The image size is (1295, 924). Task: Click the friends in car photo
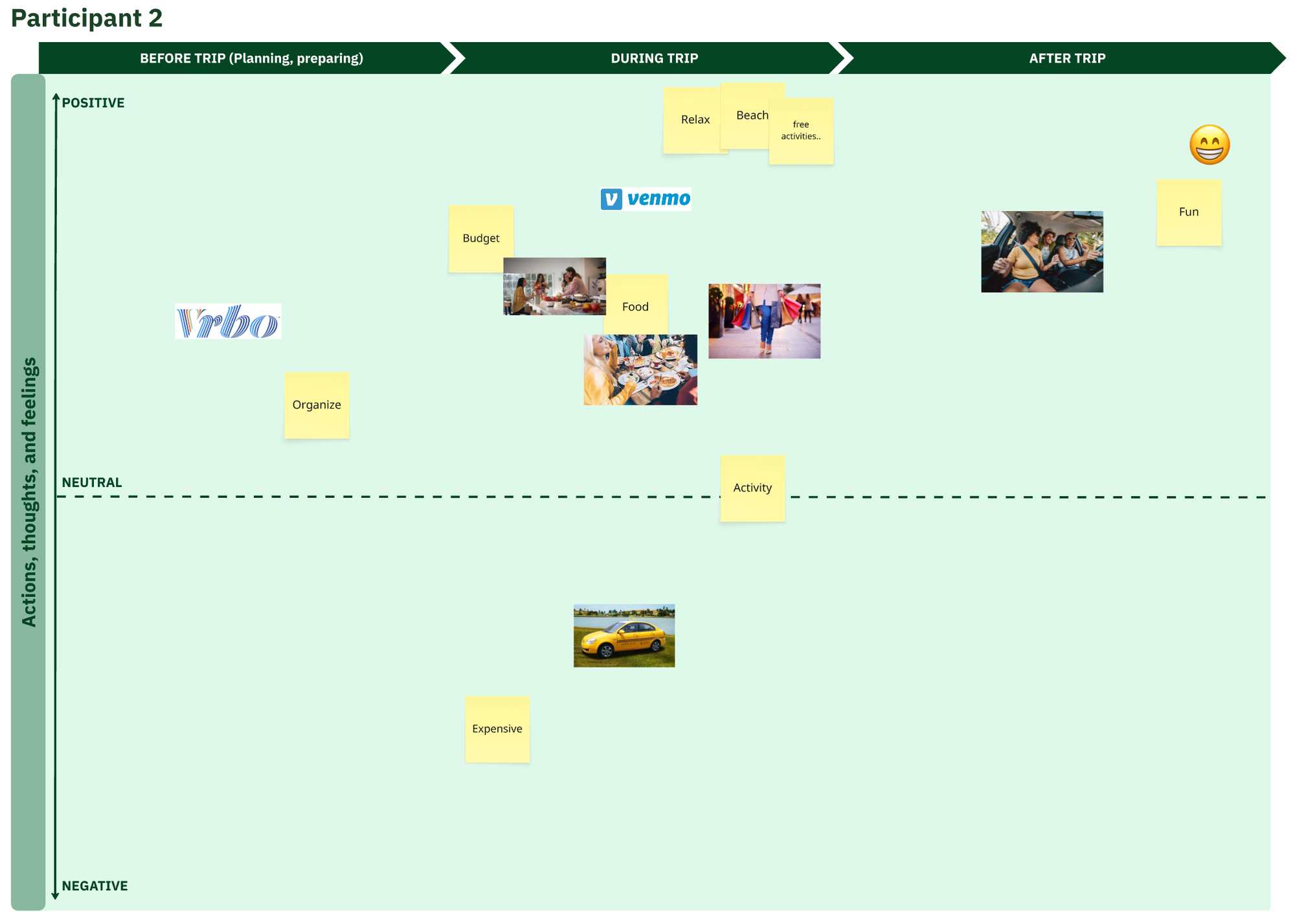[x=1041, y=252]
